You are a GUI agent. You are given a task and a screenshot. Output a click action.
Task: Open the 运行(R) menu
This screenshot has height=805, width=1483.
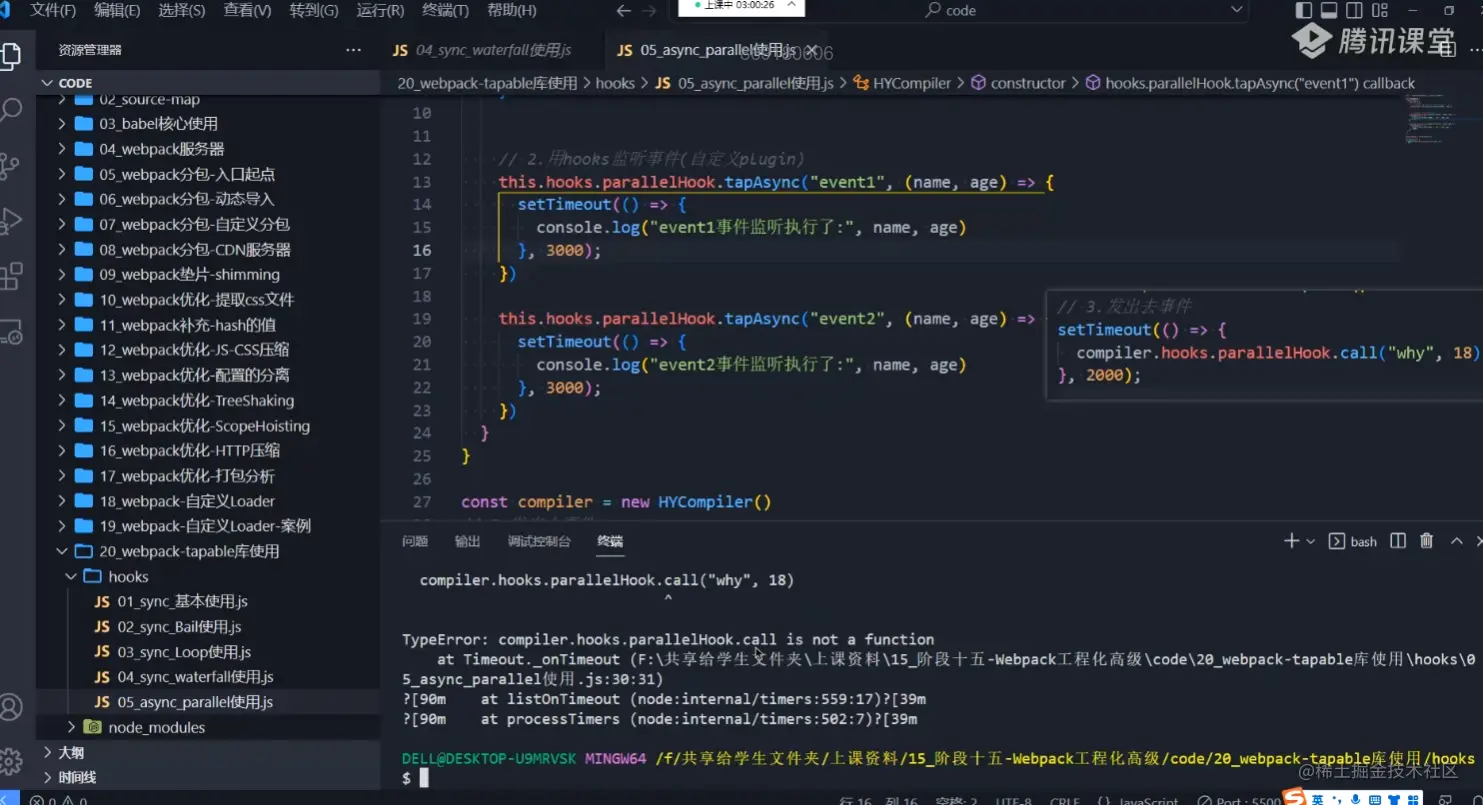point(380,11)
